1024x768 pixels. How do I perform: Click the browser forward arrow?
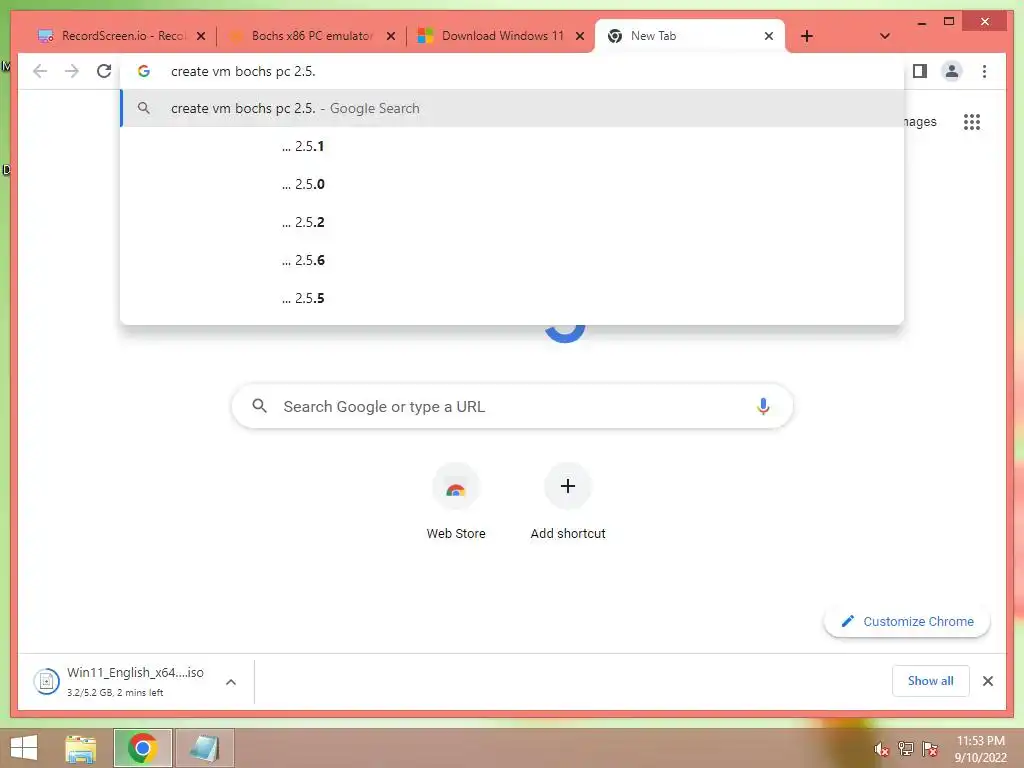(x=72, y=71)
